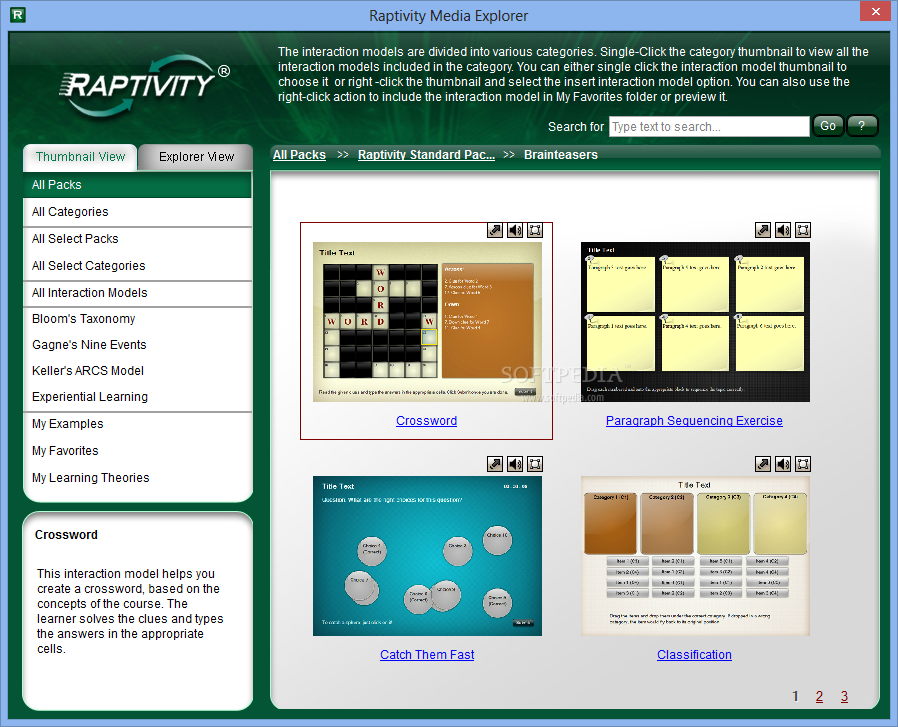The image size is (898, 727).
Task: Open the Paragraph Sequencing Exercise link
Action: [694, 421]
